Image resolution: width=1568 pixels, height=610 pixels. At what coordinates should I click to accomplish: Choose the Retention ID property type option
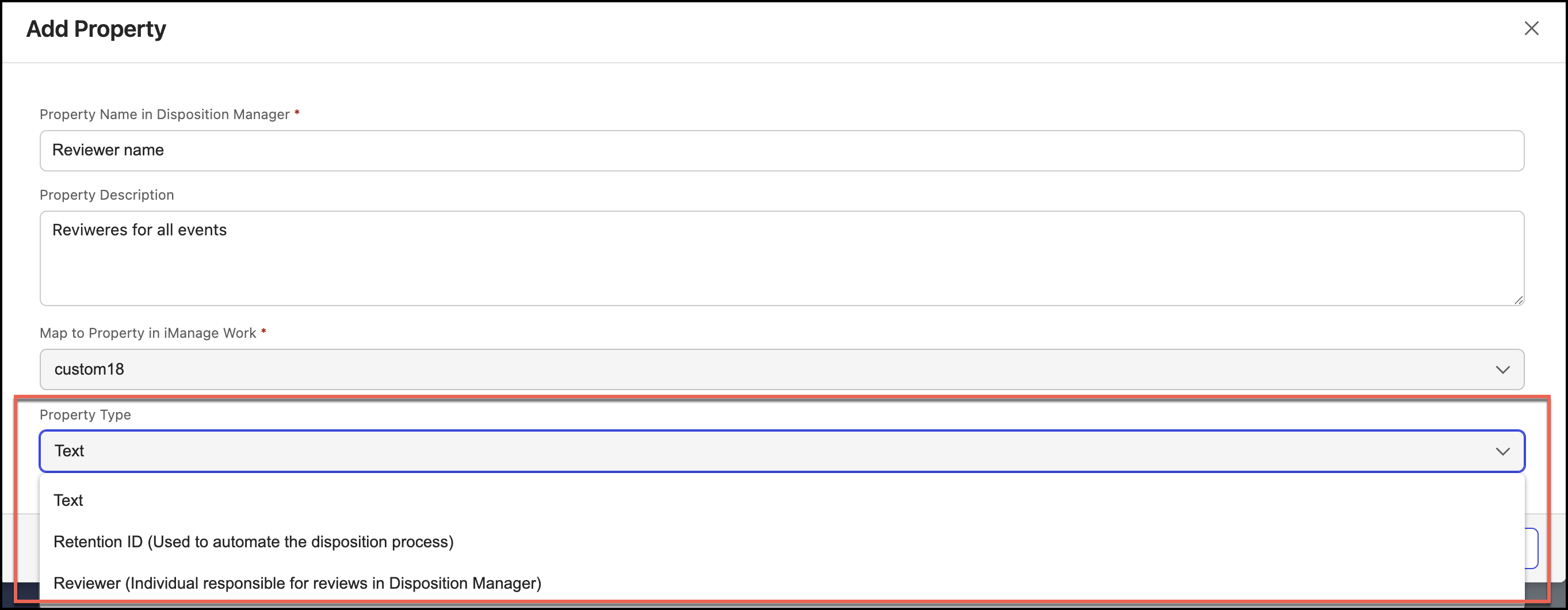pos(253,542)
